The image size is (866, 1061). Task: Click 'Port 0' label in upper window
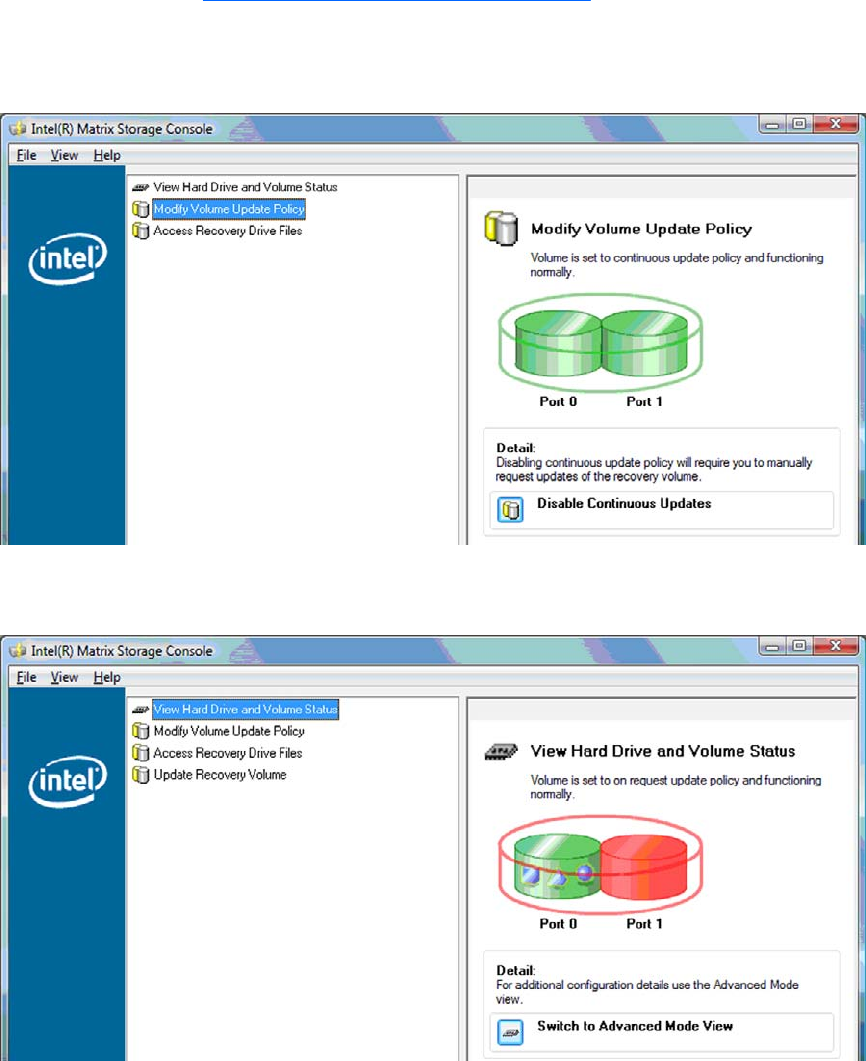coord(558,401)
